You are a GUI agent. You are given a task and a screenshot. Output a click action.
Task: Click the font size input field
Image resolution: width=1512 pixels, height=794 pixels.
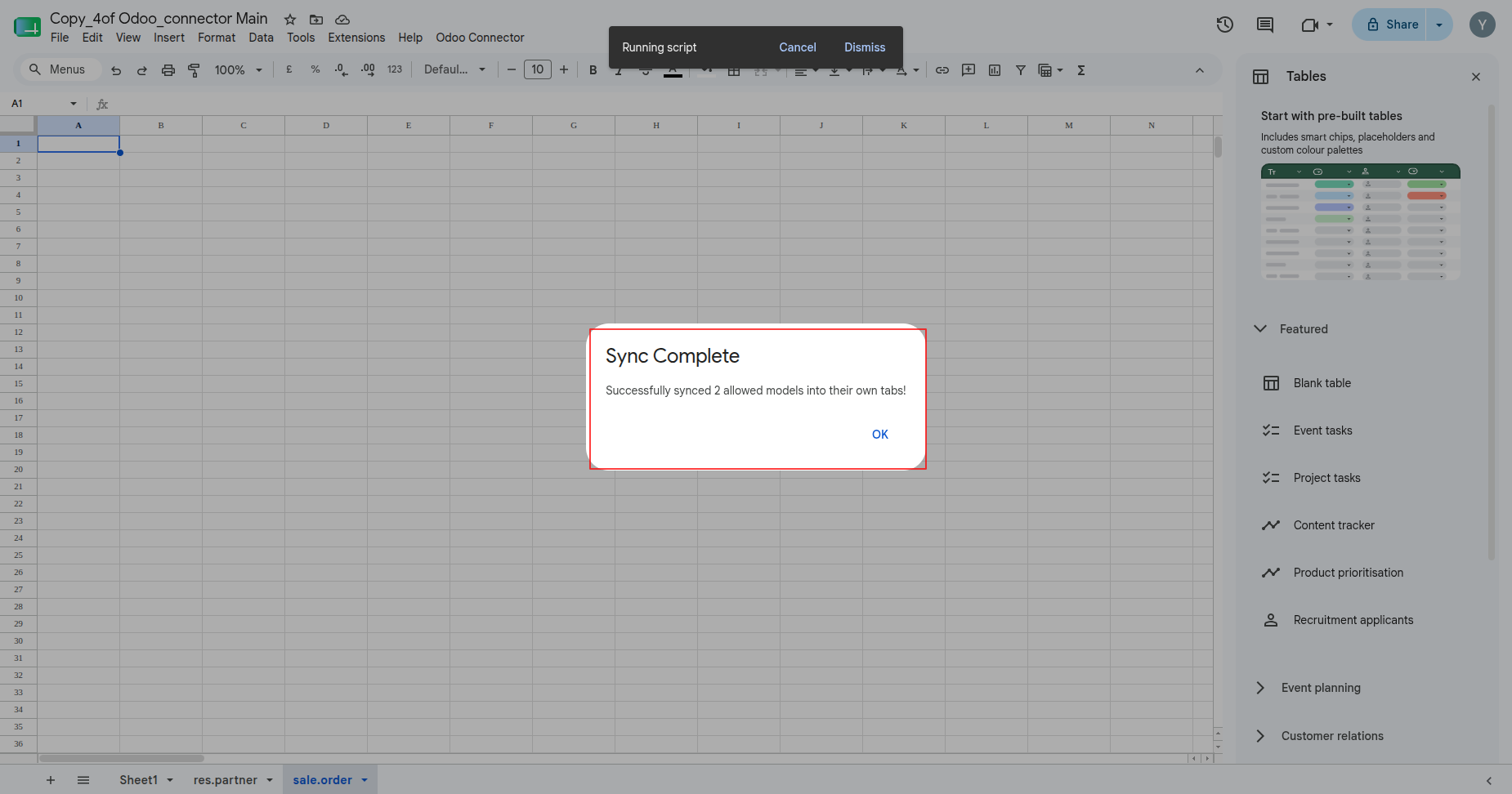(538, 70)
